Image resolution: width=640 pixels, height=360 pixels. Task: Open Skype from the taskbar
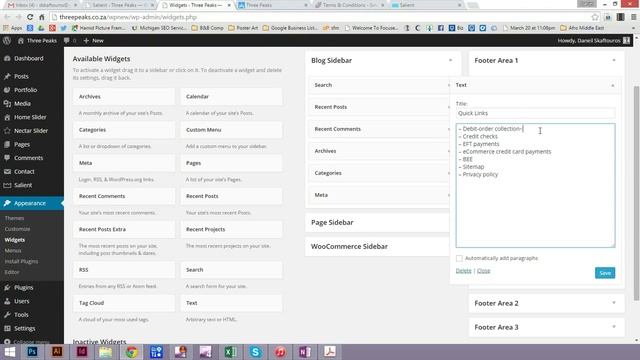pos(255,351)
